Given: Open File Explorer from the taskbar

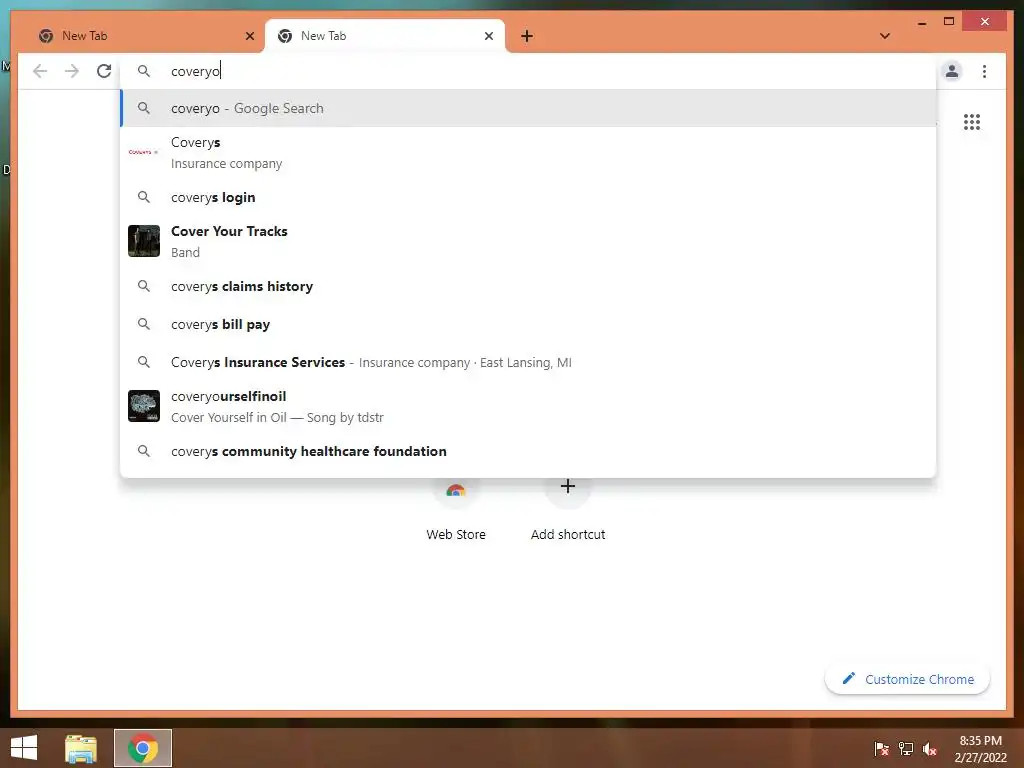Looking at the screenshot, I should 81,748.
